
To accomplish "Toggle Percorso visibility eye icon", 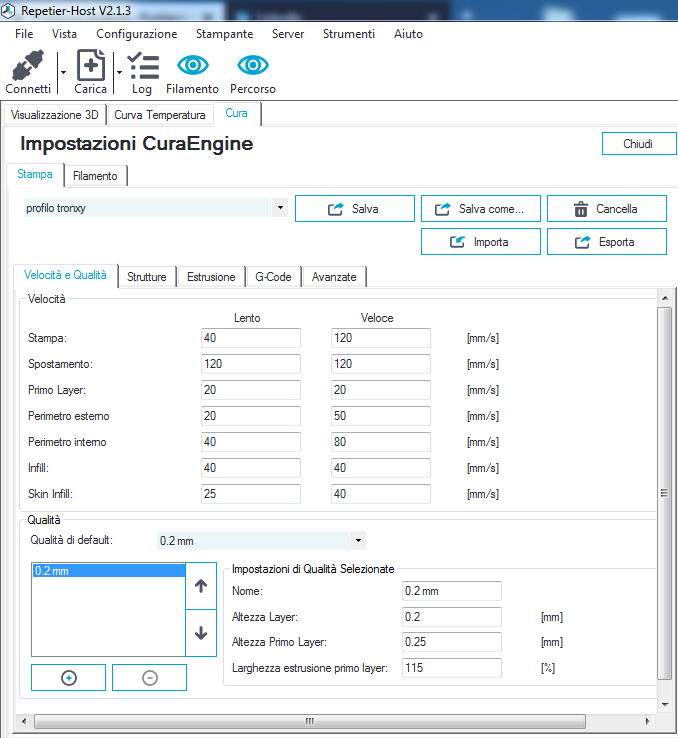I will coord(253,65).
